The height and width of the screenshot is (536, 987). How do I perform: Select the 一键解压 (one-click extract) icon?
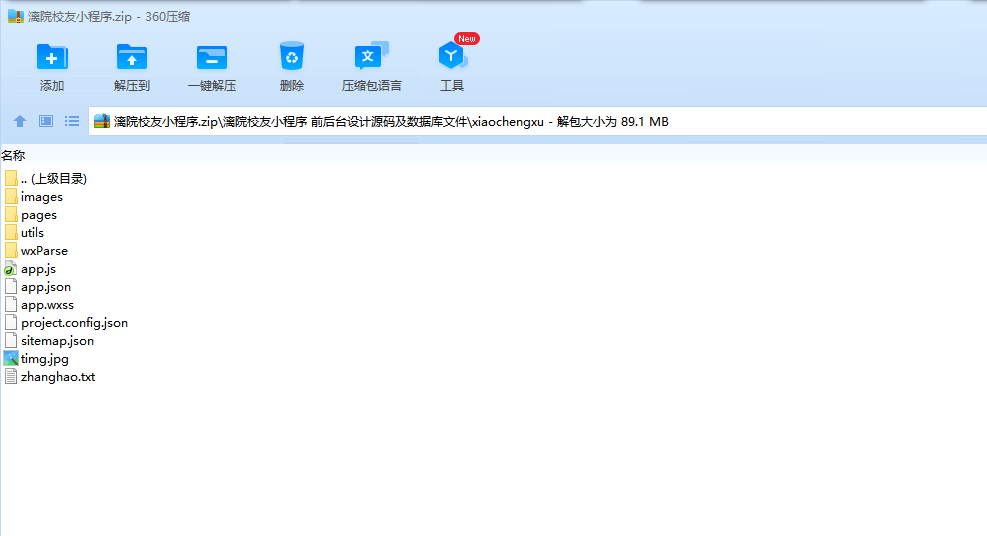tap(212, 57)
